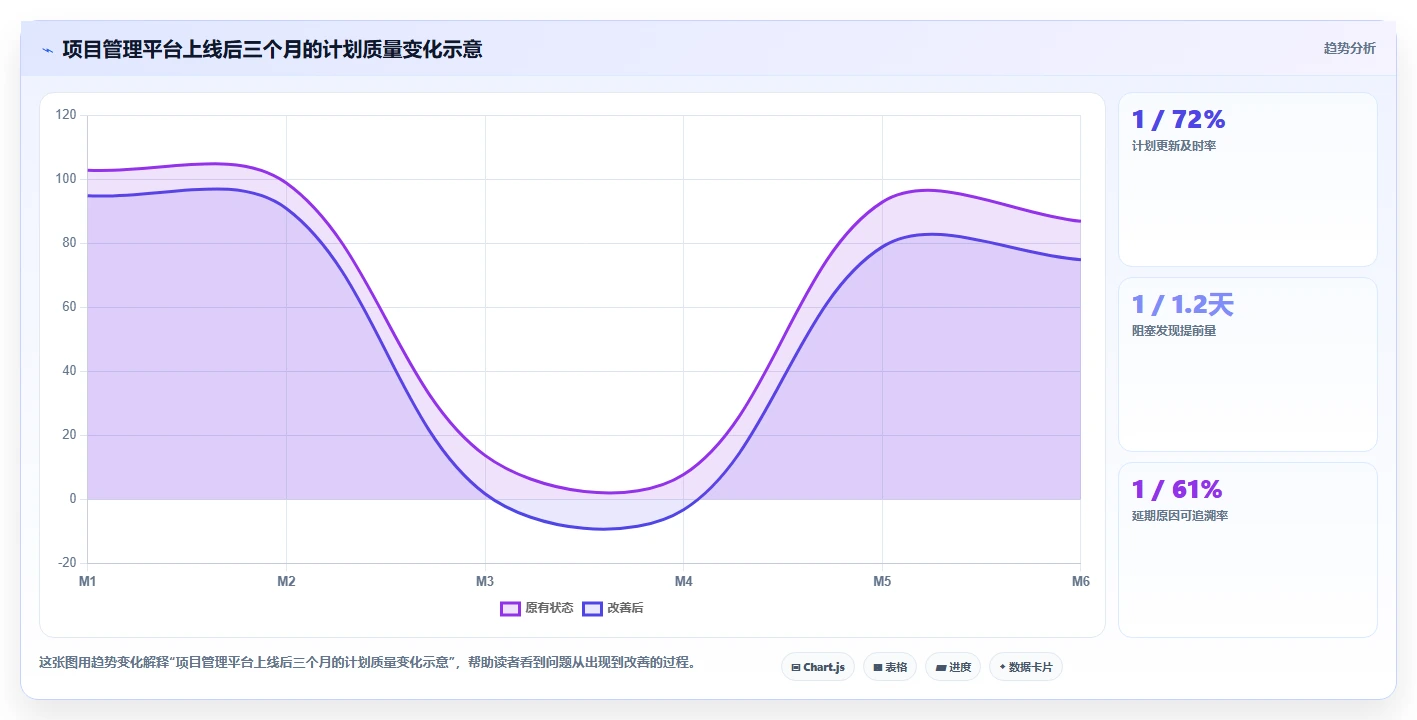Viewport: 1417px width, 720px height.
Task: Click the chart title 项目管理平台上线后三个月的计划质量变化示意
Action: (x=272, y=49)
